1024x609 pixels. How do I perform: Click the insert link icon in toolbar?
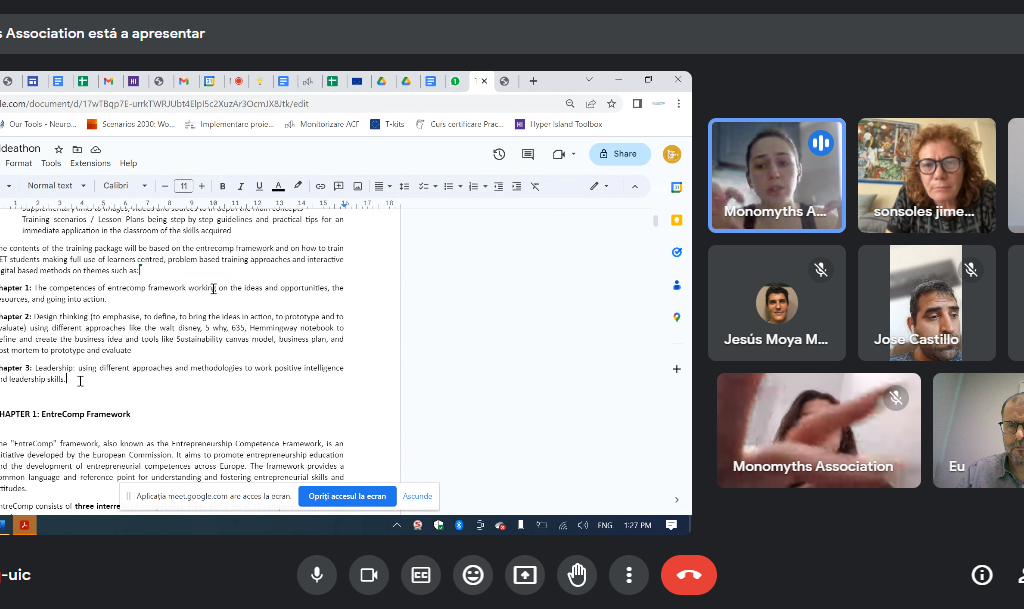[x=320, y=186]
